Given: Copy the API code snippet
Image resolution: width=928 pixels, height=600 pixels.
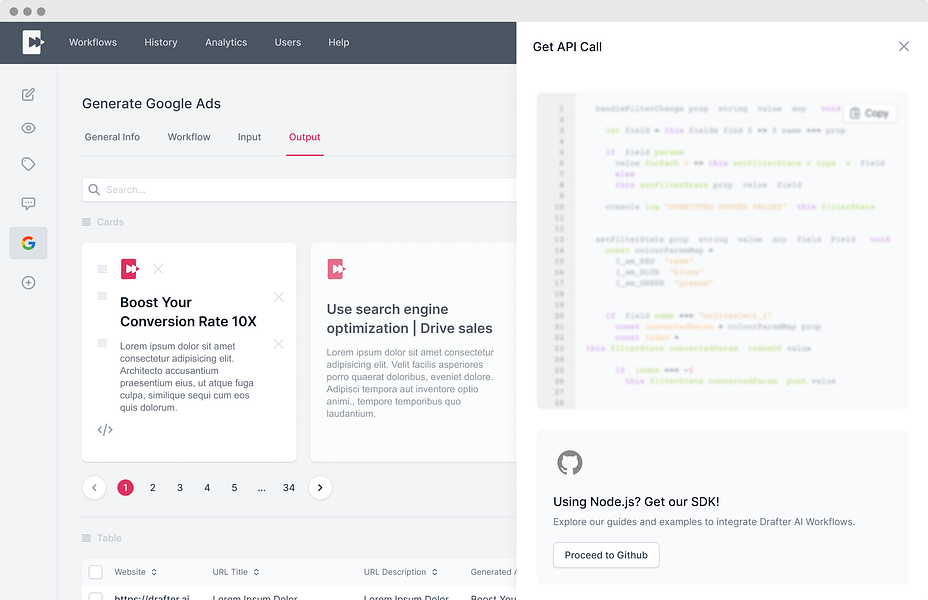Looking at the screenshot, I should (870, 113).
